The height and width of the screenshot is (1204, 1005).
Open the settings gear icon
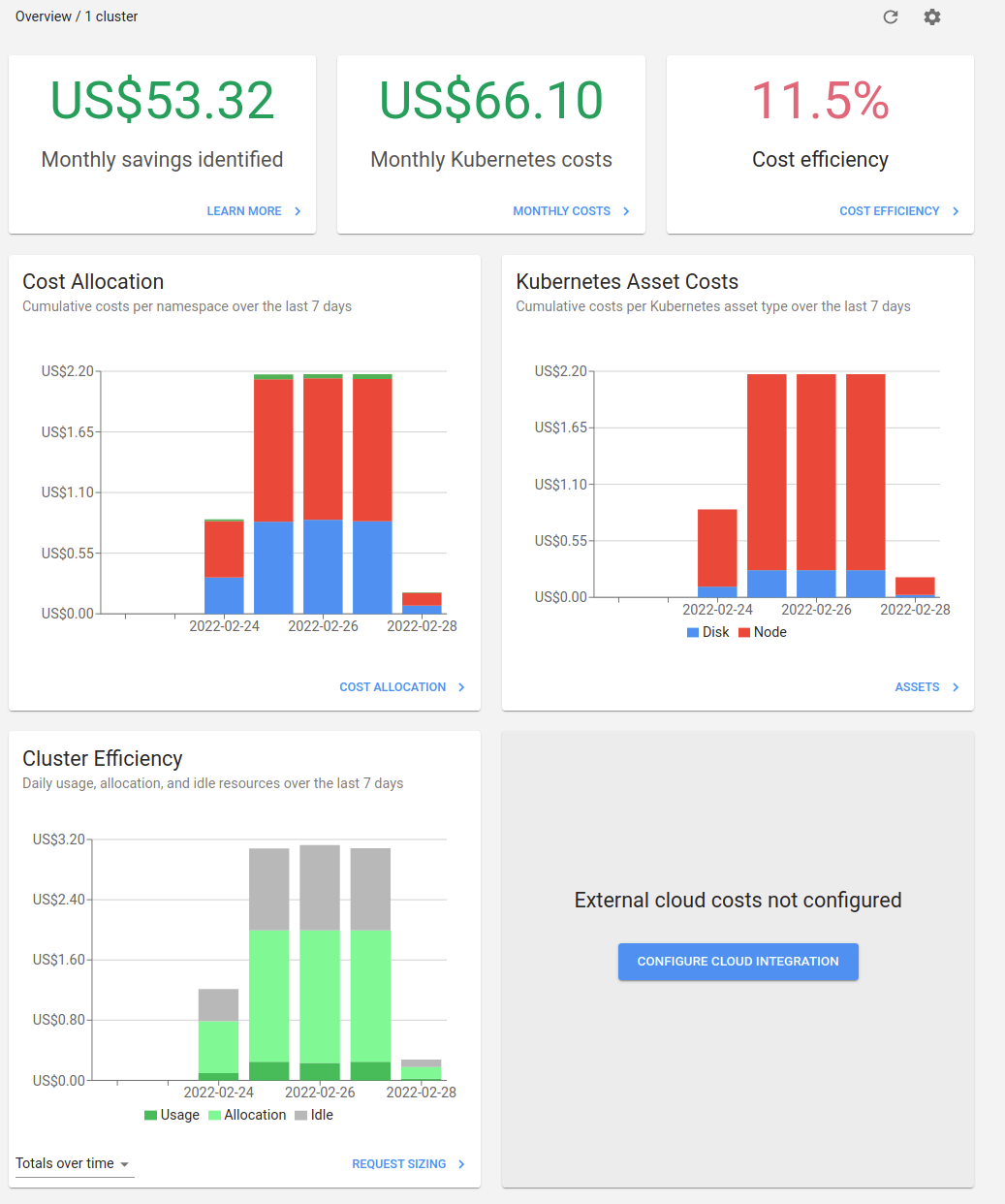point(932,16)
